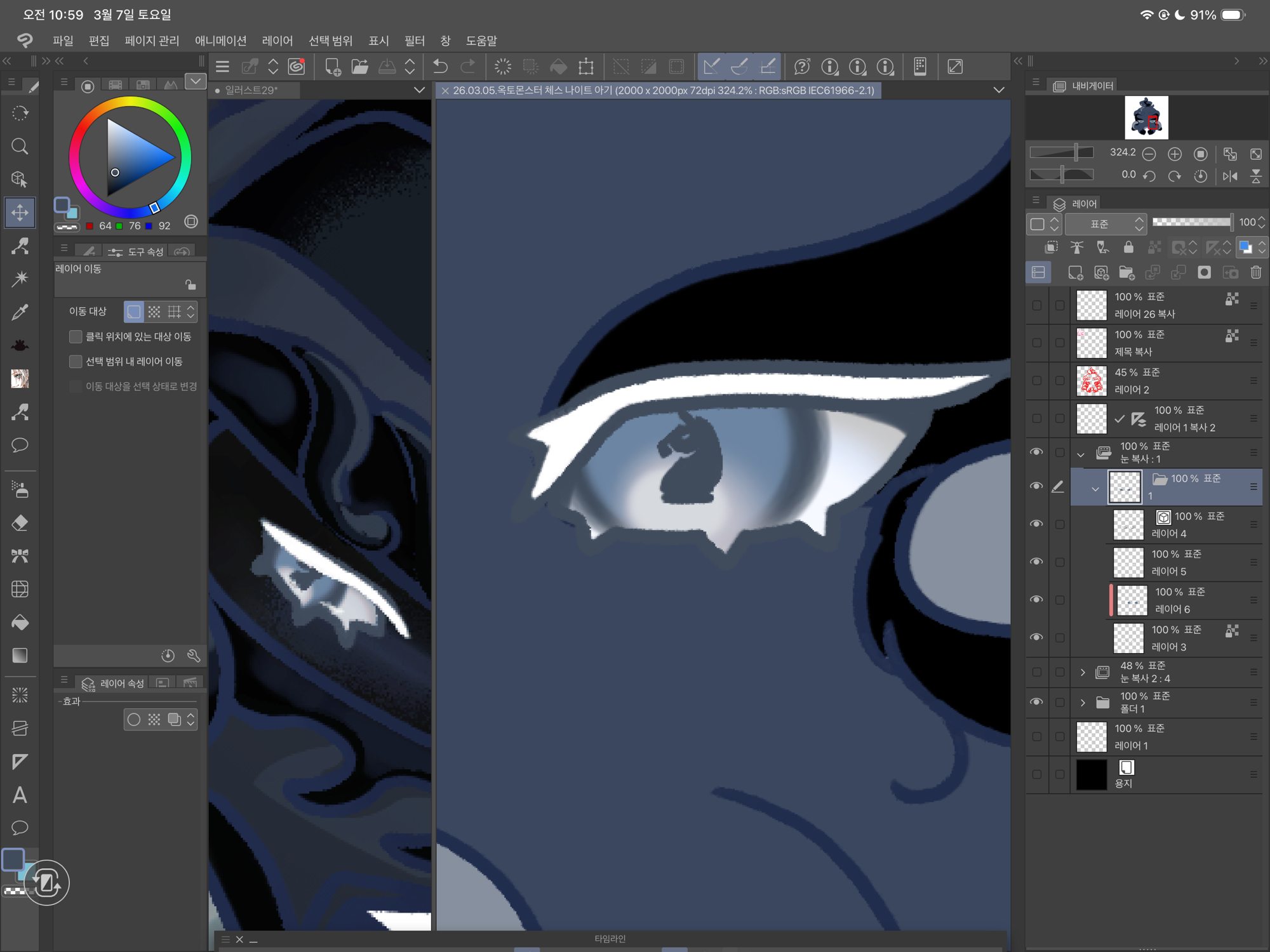1270x952 pixels.
Task: Collapse the 눈 복사 : 1 folder
Action: (x=1080, y=453)
